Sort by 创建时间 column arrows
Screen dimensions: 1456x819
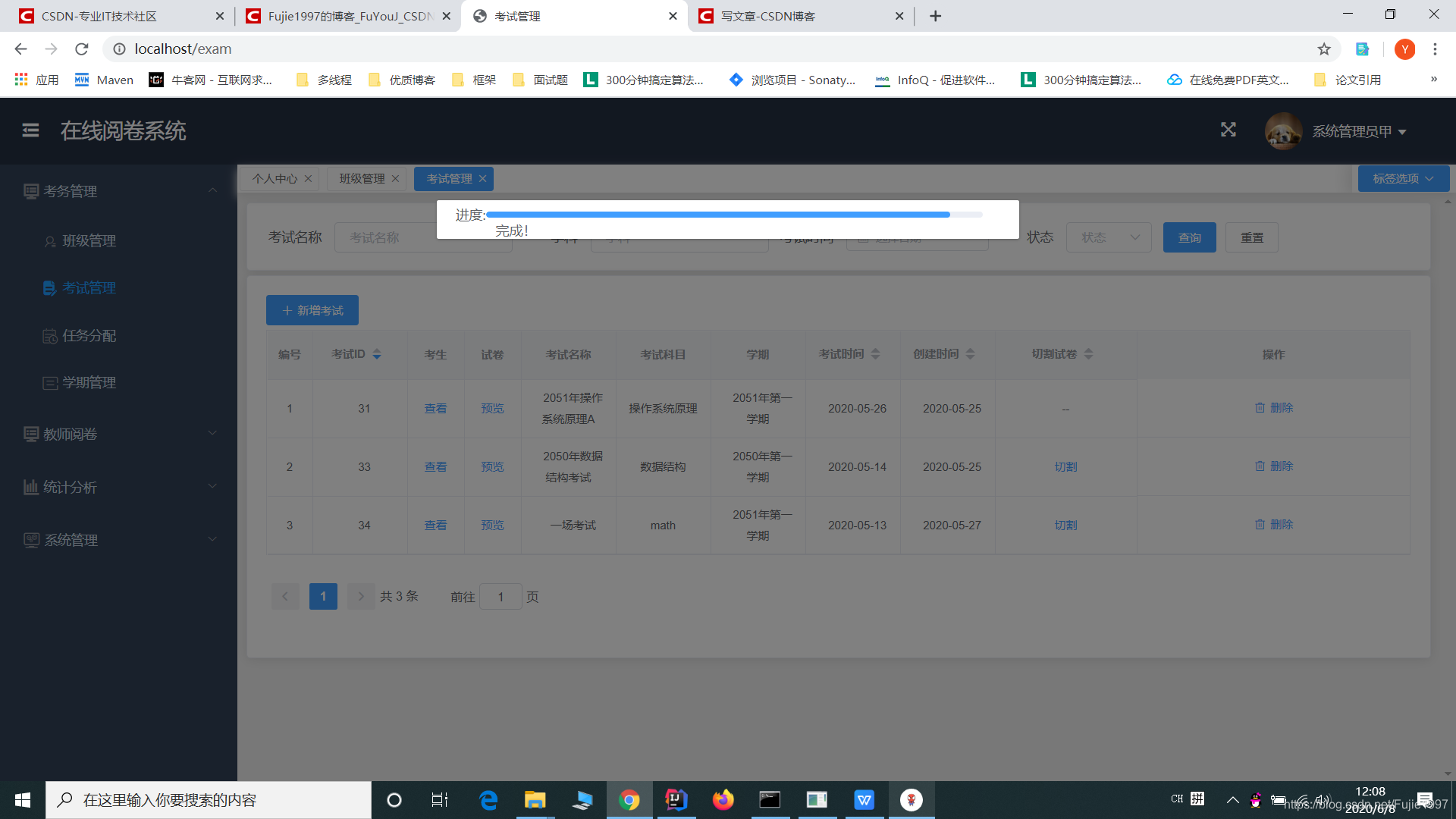970,354
